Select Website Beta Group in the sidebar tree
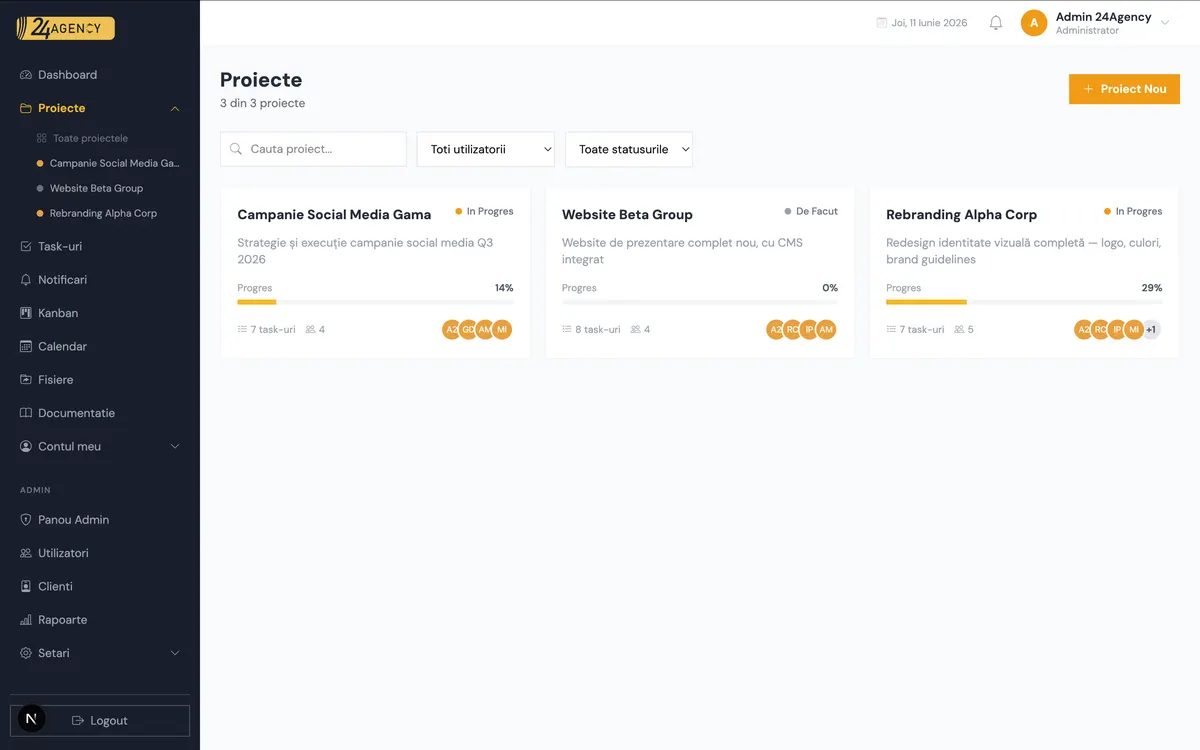 [96, 188]
